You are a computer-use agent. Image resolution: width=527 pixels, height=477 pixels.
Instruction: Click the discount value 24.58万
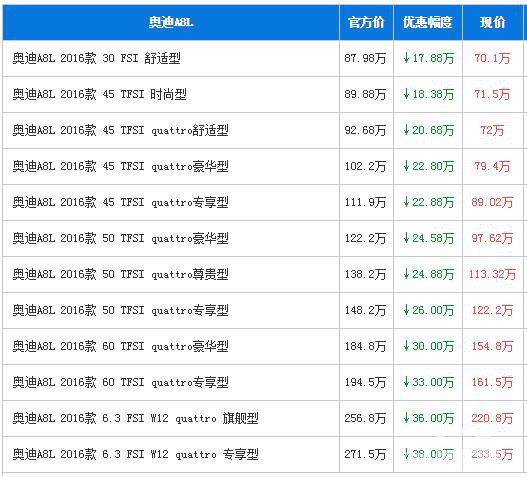point(429,238)
